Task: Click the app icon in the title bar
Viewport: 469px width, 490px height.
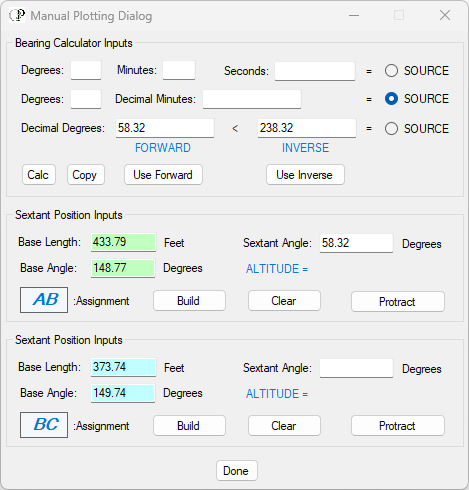Action: tap(17, 15)
